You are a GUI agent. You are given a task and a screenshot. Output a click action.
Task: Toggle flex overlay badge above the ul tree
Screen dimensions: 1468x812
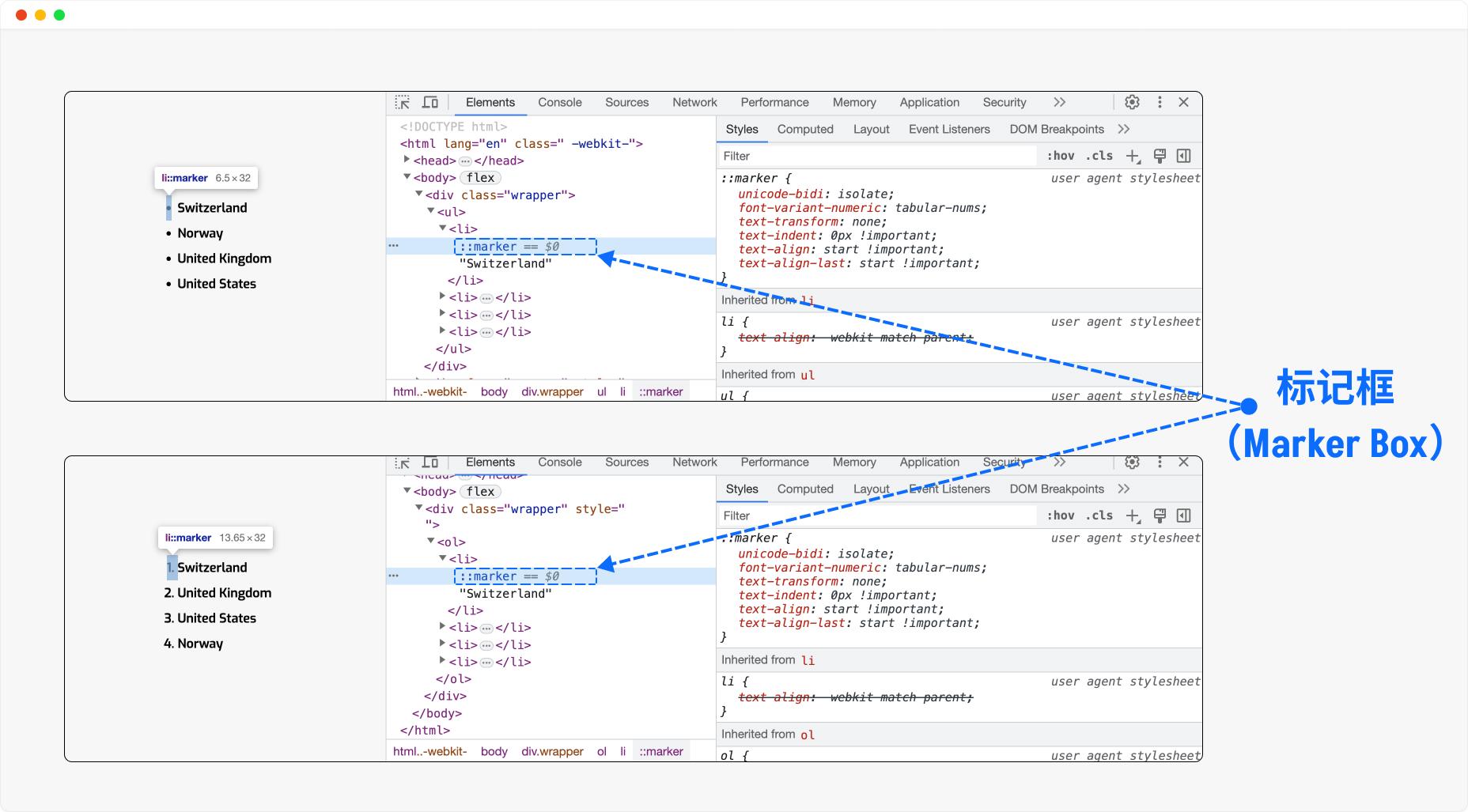pos(480,178)
